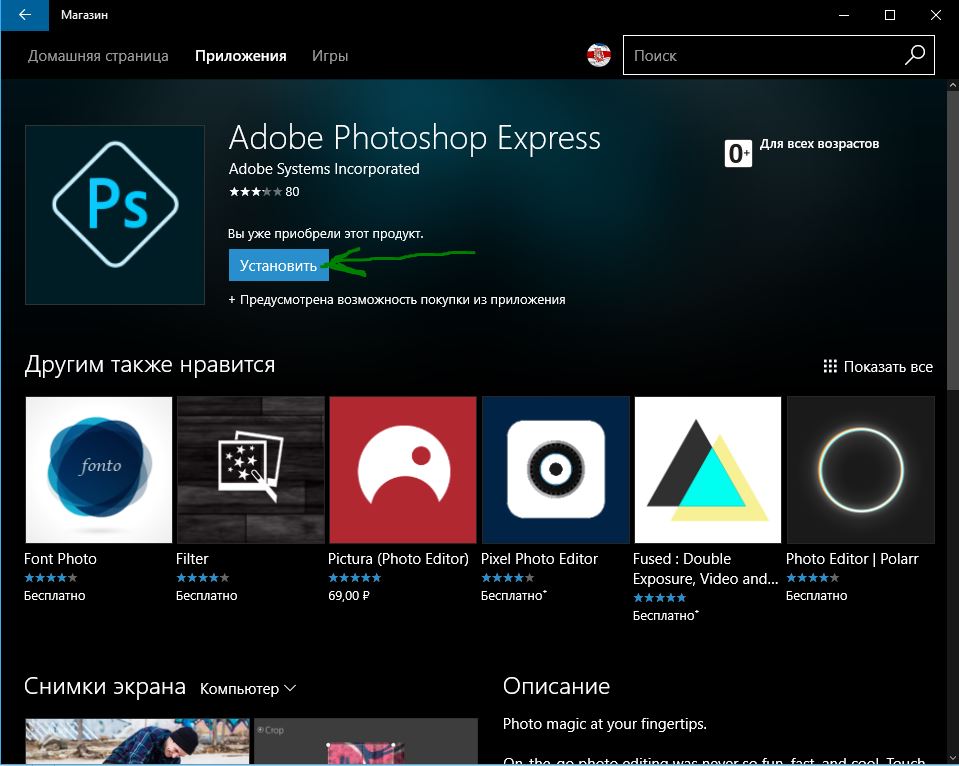This screenshot has width=959, height=766.
Task: Open the Fused Double Exposure app tile
Action: (x=708, y=470)
